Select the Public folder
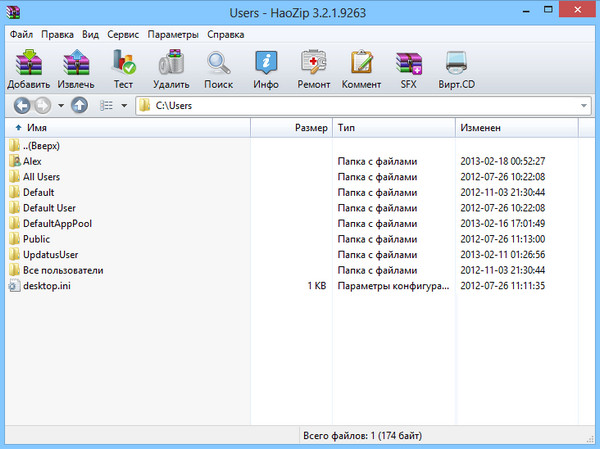 click(x=36, y=239)
